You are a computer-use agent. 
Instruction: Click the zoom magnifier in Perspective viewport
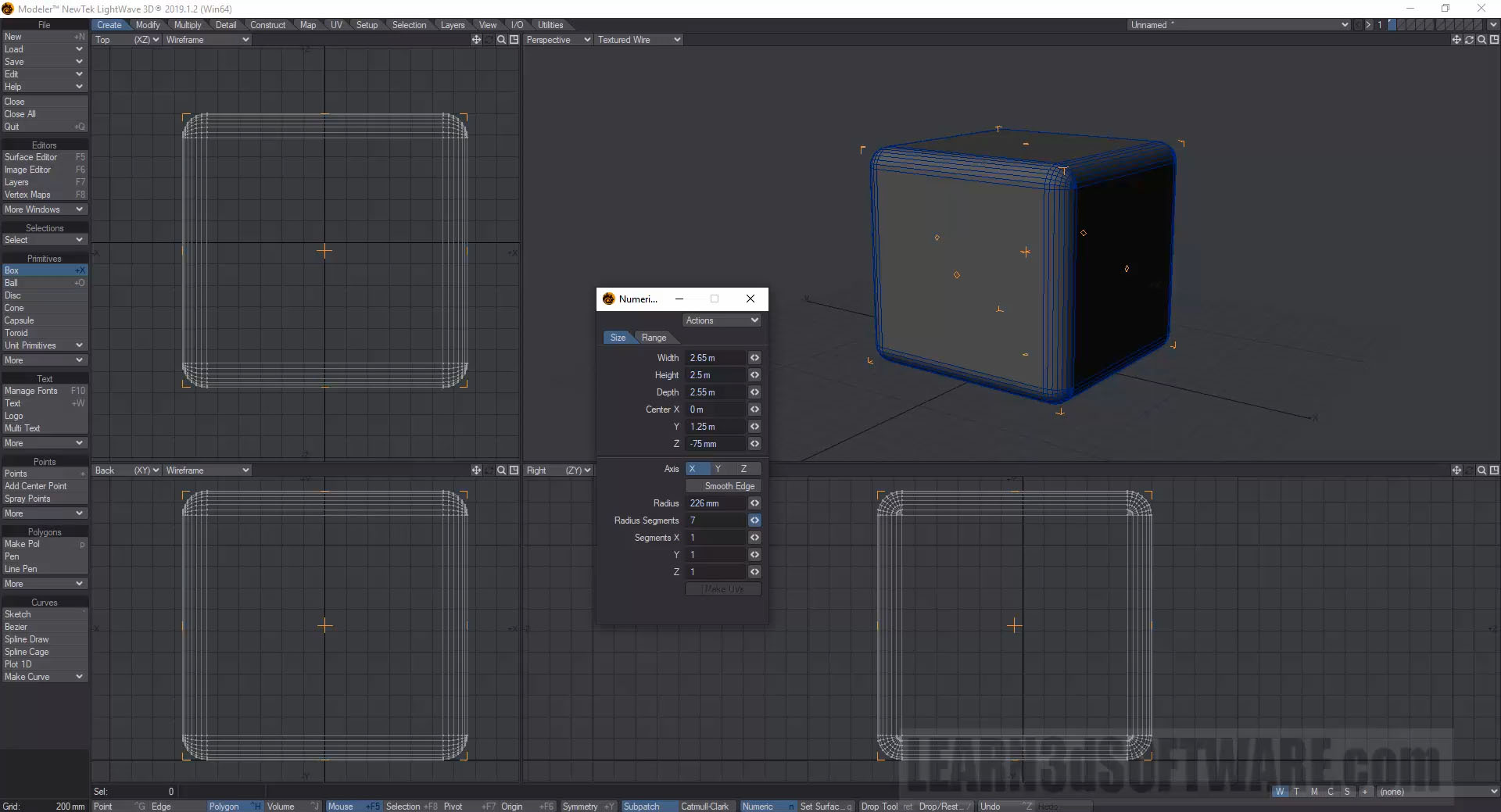[1481, 40]
